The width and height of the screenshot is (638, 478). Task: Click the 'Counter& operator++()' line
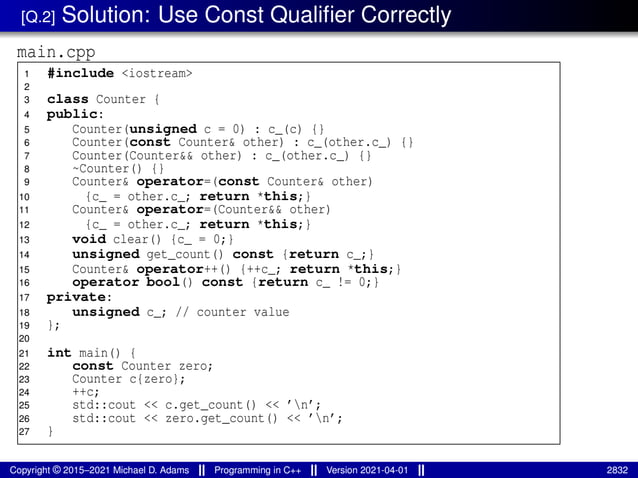coord(236,269)
